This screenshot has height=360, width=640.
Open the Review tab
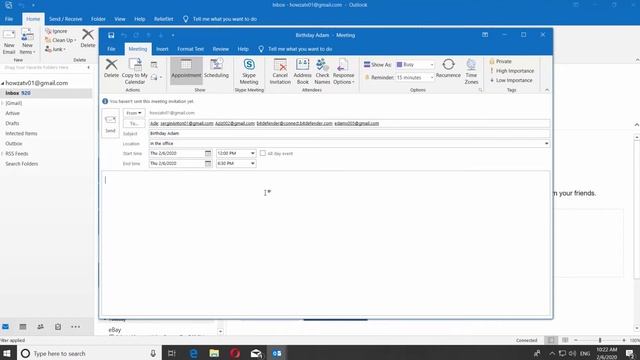[x=220, y=49]
